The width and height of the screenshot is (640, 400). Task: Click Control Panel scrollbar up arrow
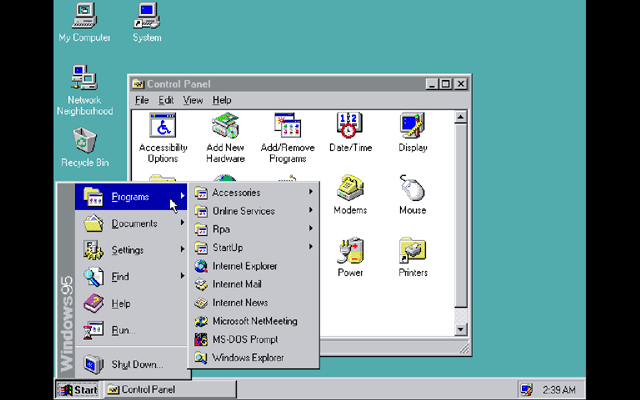(x=461, y=117)
